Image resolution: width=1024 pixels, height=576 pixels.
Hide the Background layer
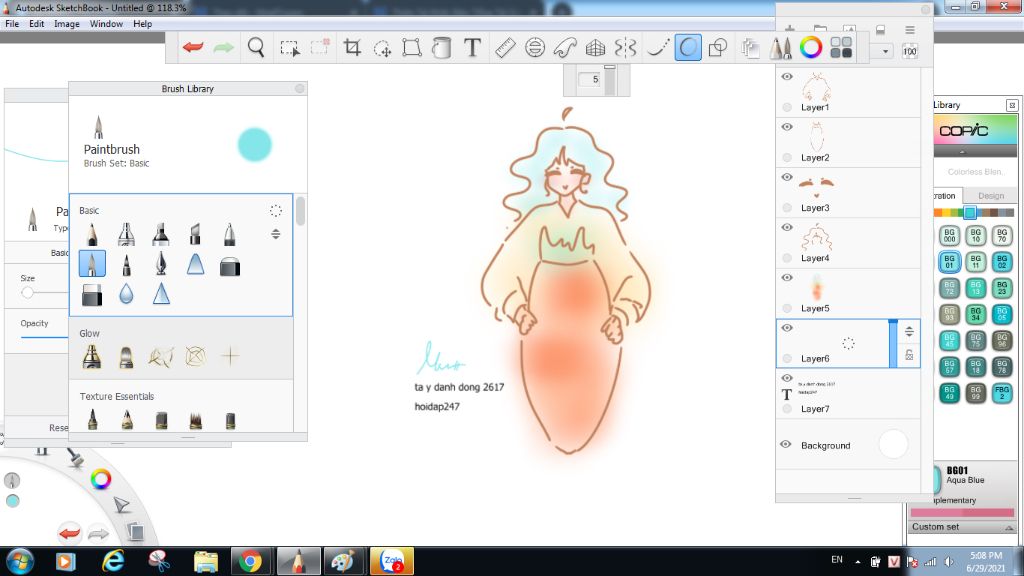(x=786, y=444)
